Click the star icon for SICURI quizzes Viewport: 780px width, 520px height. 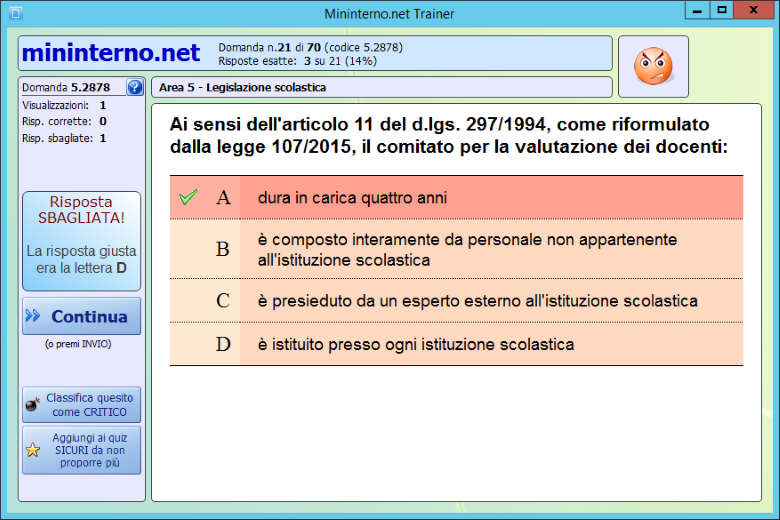pyautogui.click(x=33, y=450)
